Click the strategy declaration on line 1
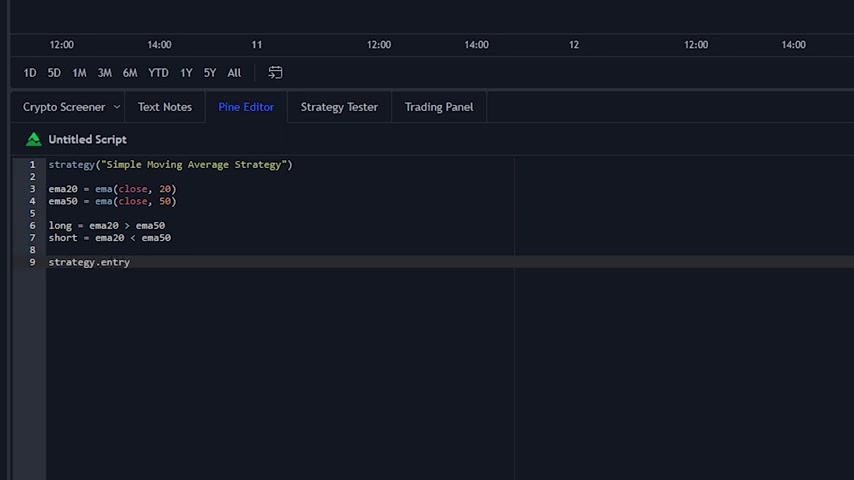This screenshot has width=854, height=480. click(170, 165)
